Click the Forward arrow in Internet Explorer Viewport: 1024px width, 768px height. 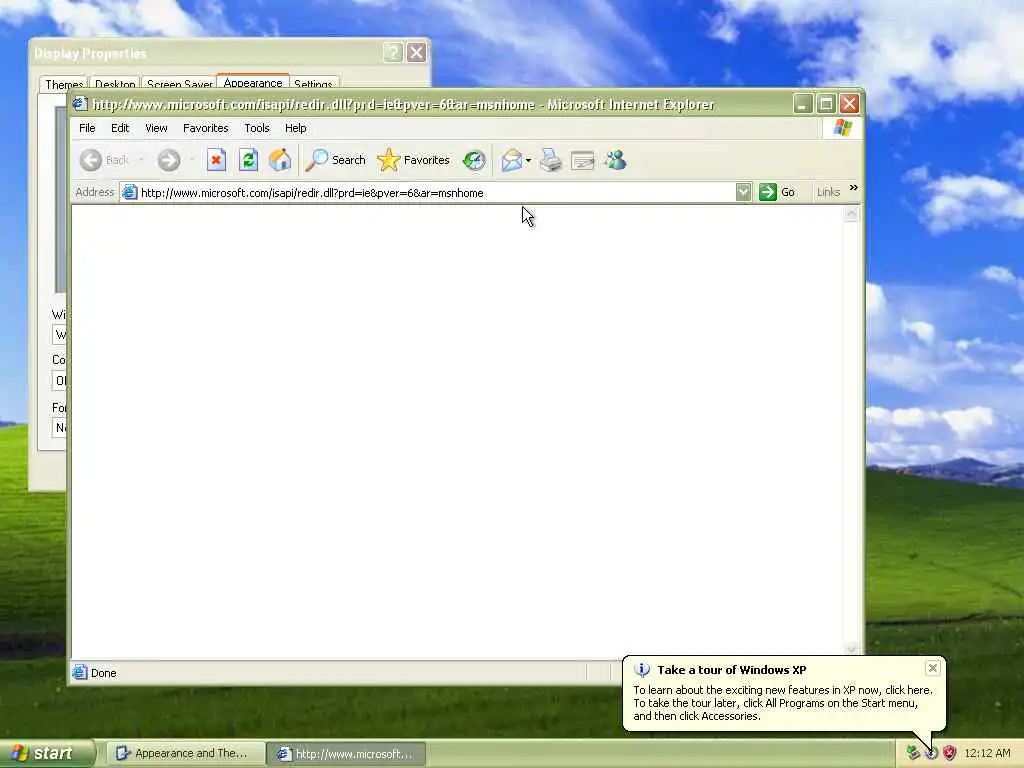(x=168, y=160)
